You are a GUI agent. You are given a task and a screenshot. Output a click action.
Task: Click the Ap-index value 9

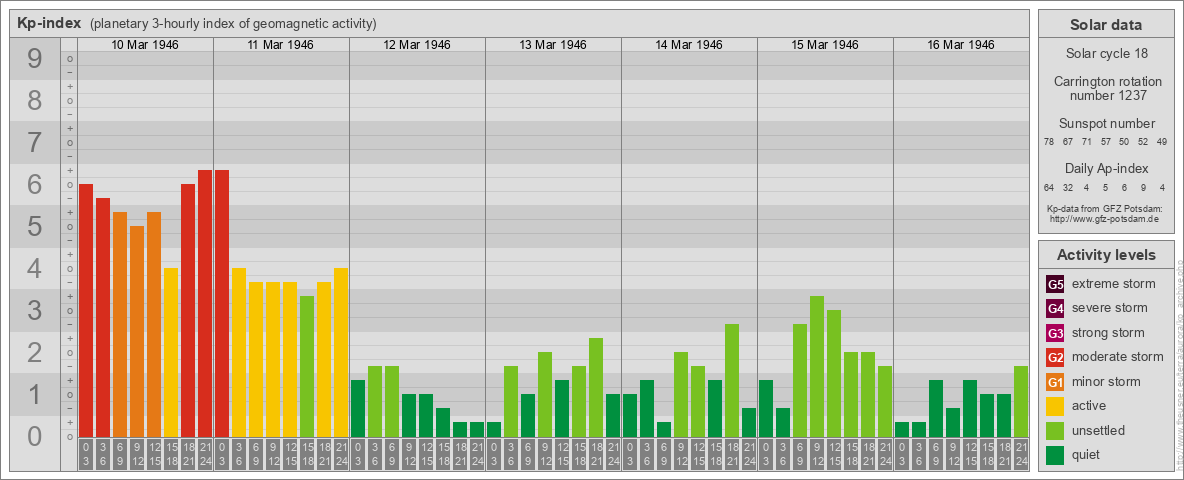pyautogui.click(x=1143, y=187)
